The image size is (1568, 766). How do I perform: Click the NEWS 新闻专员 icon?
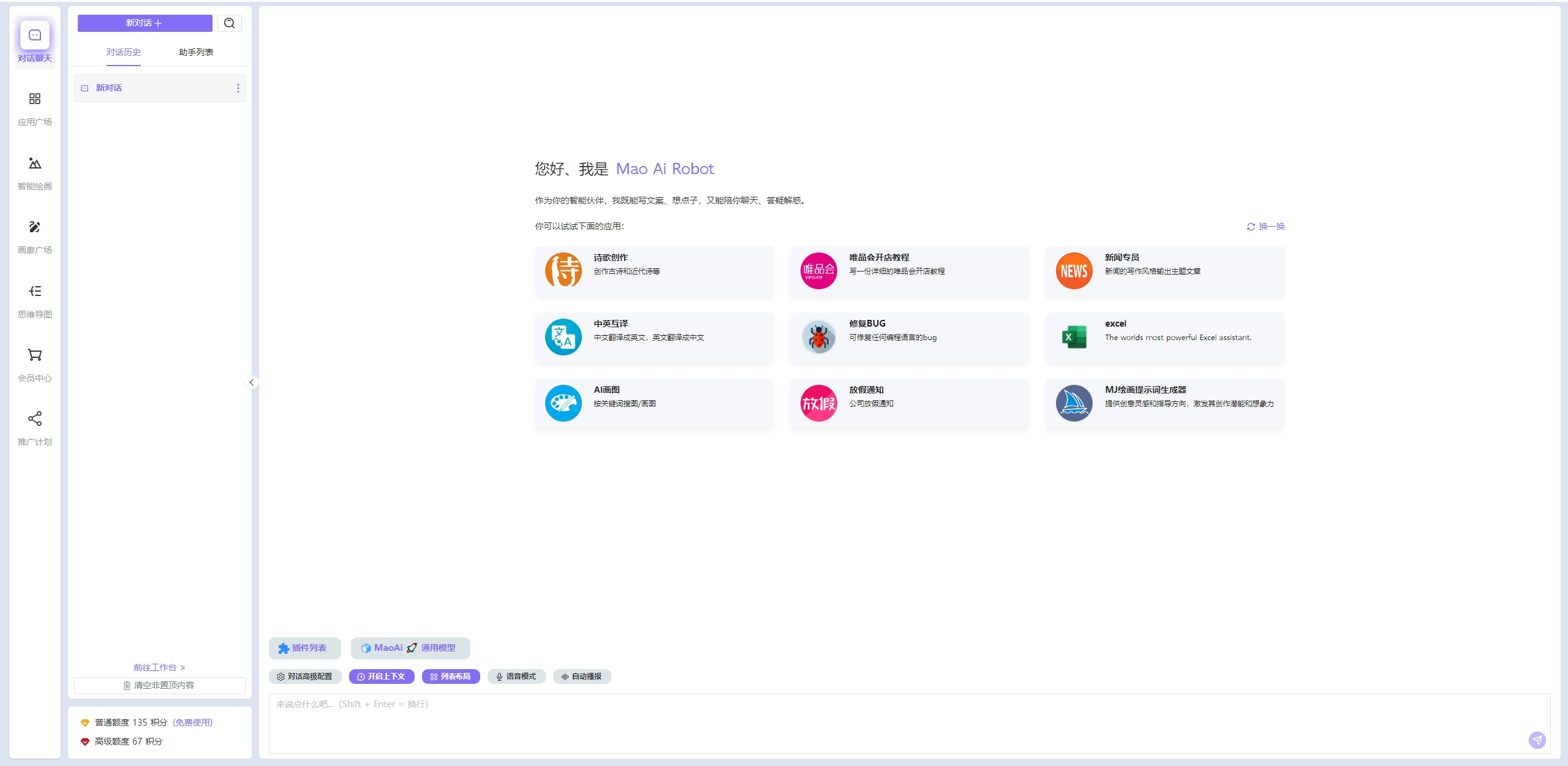pyautogui.click(x=1074, y=270)
